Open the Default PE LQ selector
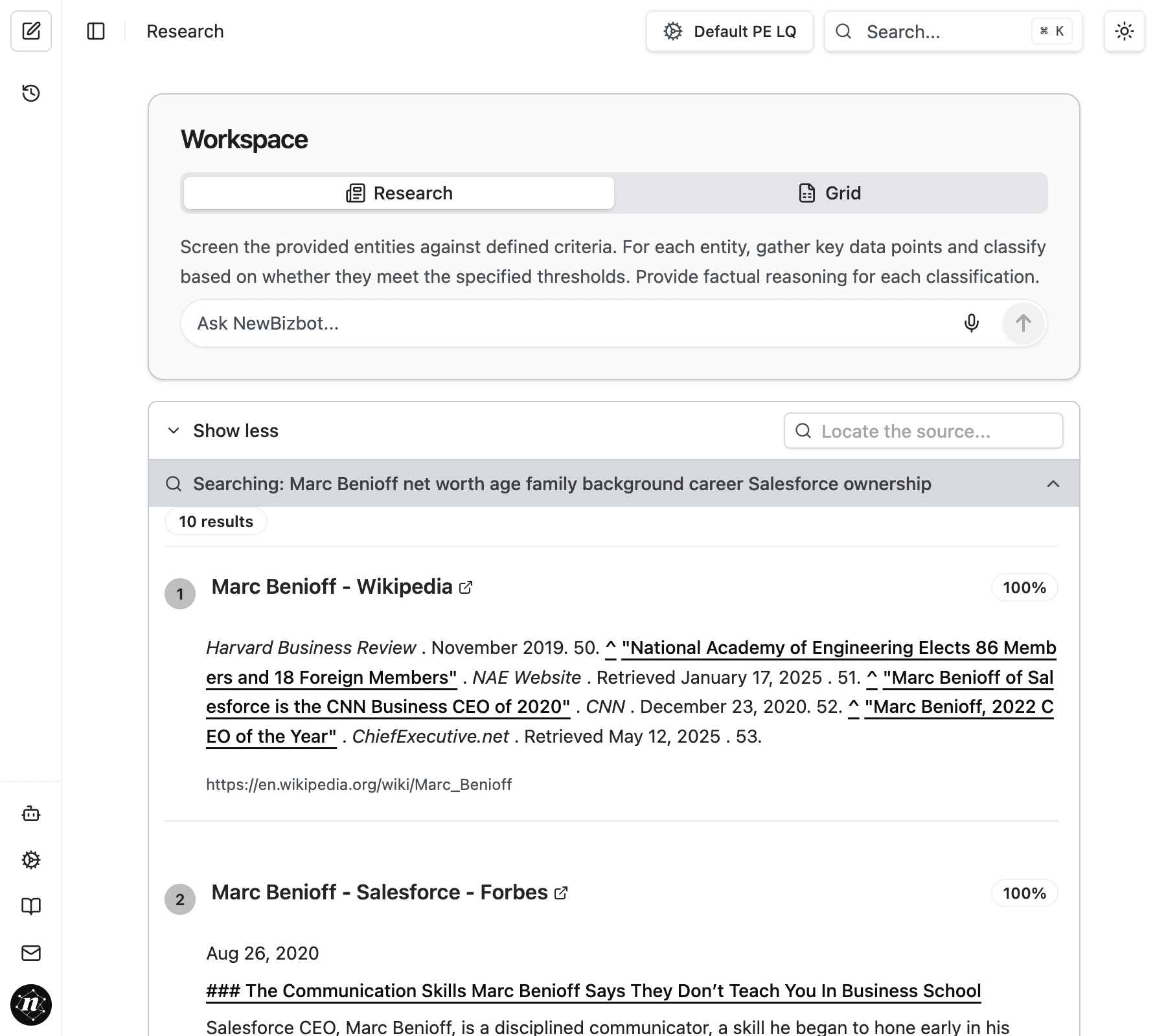 (x=729, y=31)
